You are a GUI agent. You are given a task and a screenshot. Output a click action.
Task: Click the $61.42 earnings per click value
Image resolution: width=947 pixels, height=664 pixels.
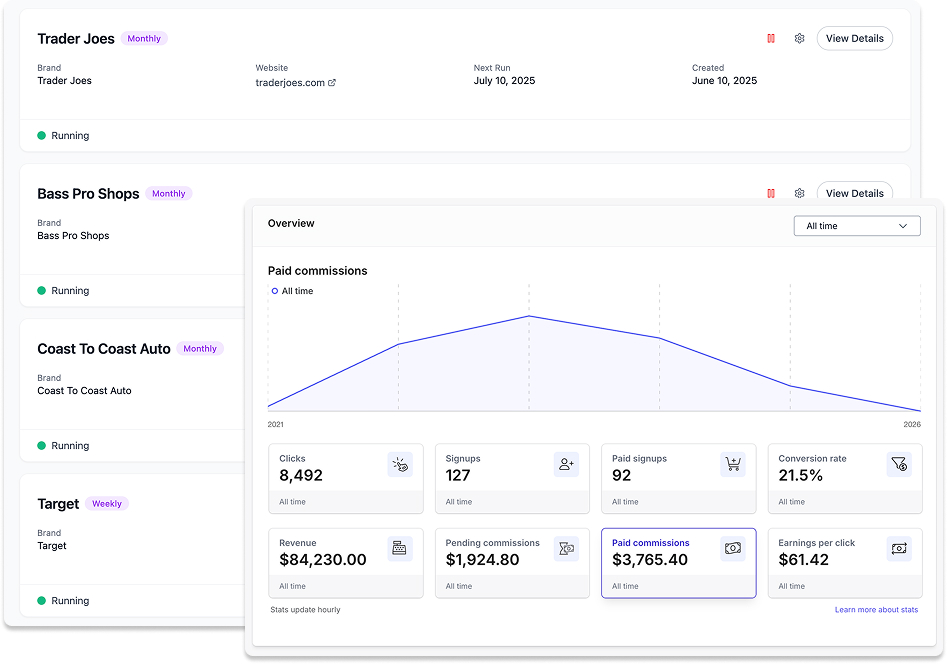tap(804, 560)
